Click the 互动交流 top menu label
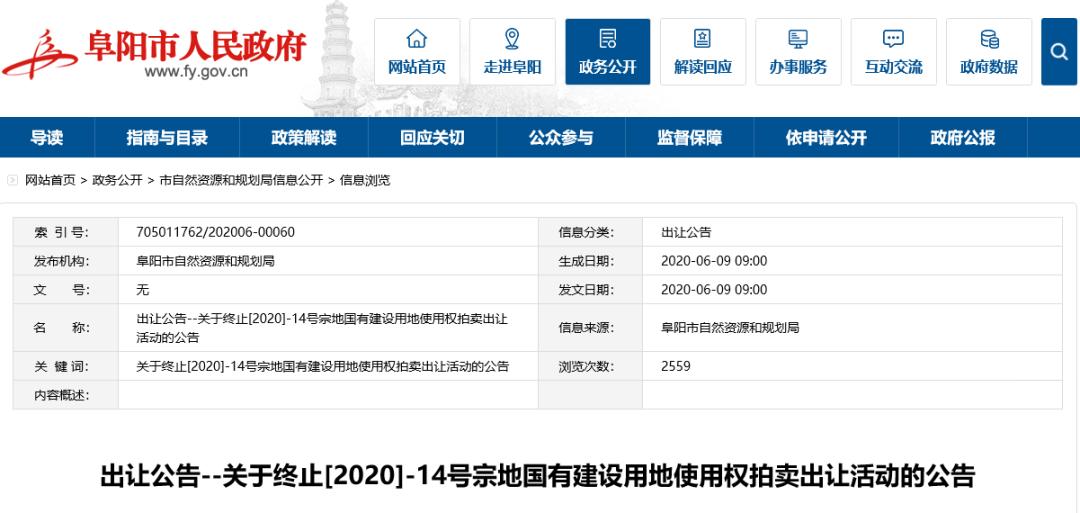This screenshot has height=513, width=1080. pyautogui.click(x=893, y=67)
